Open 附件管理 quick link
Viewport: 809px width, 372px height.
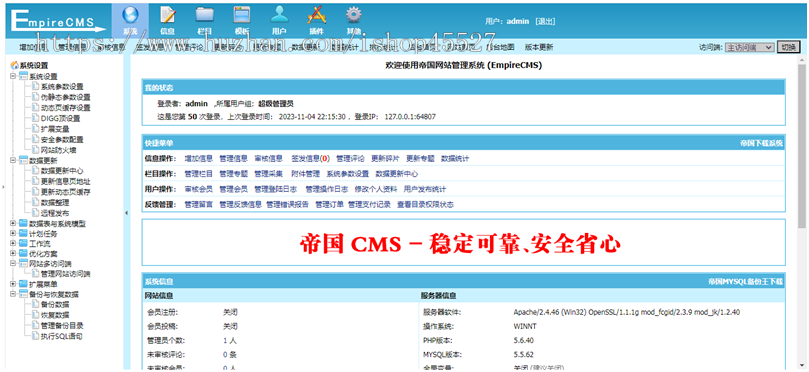(x=305, y=174)
